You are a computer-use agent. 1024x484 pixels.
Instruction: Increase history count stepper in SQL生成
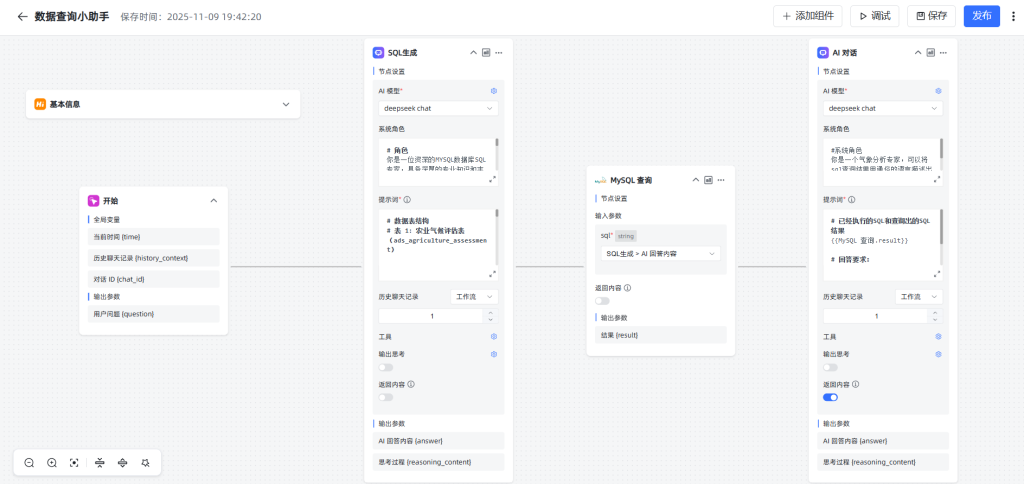pyautogui.click(x=491, y=313)
